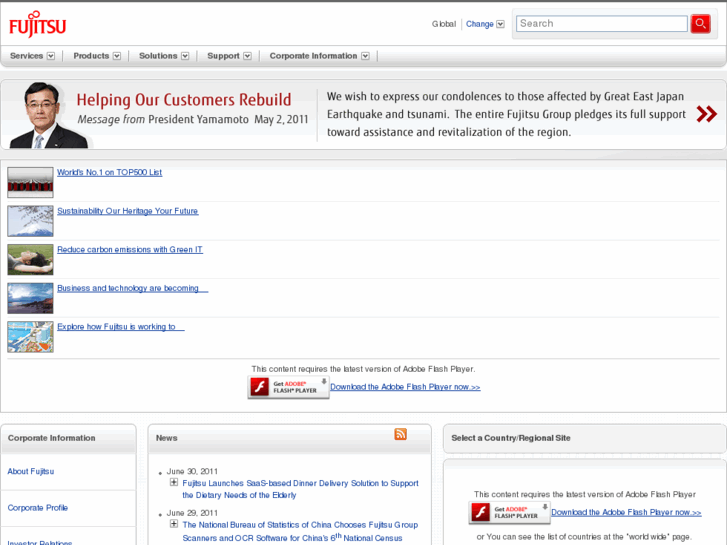Click Get Adobe Flash Player badge in country panel
Viewport: 727px width, 545px height.
click(509, 512)
